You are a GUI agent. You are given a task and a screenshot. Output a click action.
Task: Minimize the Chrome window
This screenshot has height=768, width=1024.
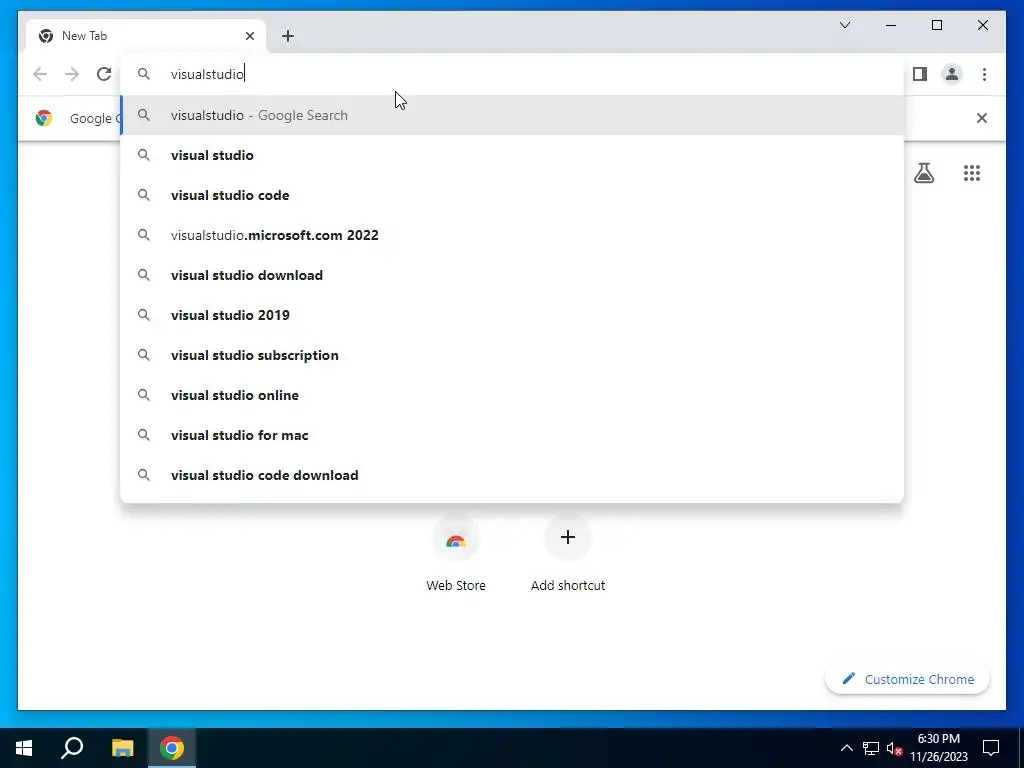(891, 25)
